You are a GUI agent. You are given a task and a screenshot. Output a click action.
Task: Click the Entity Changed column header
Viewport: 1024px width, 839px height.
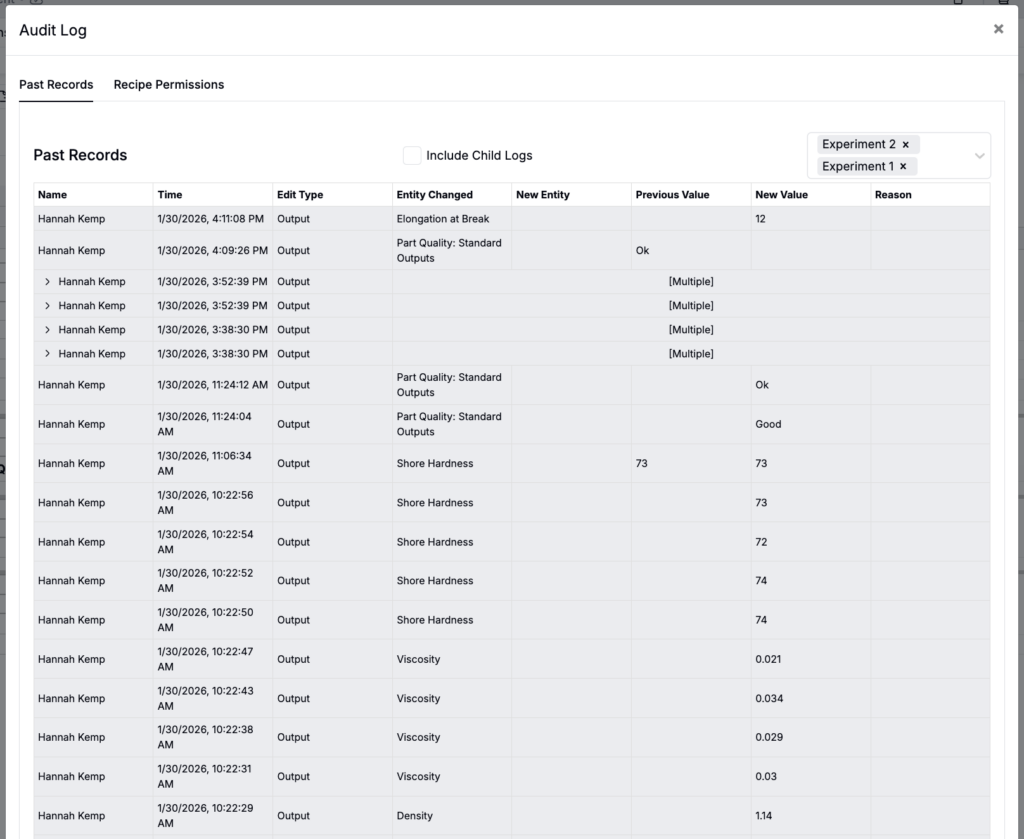(434, 195)
